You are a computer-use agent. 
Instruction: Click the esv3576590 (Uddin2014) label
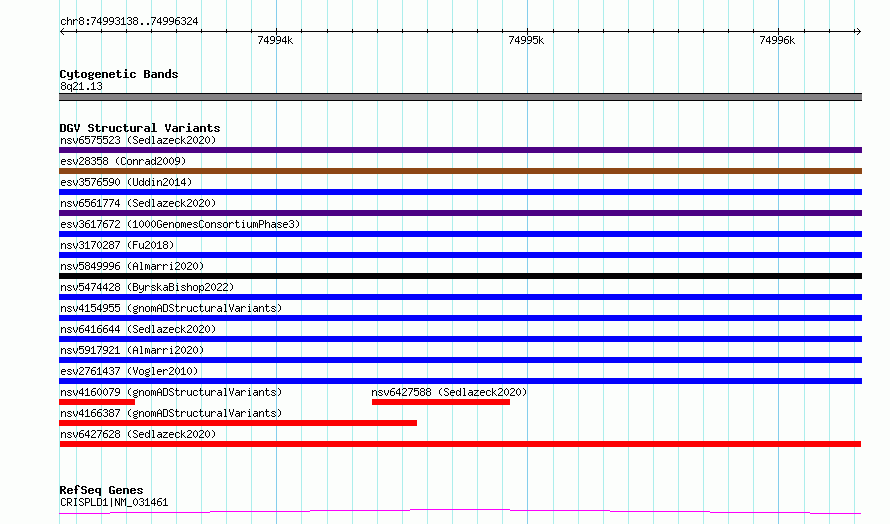coord(126,182)
